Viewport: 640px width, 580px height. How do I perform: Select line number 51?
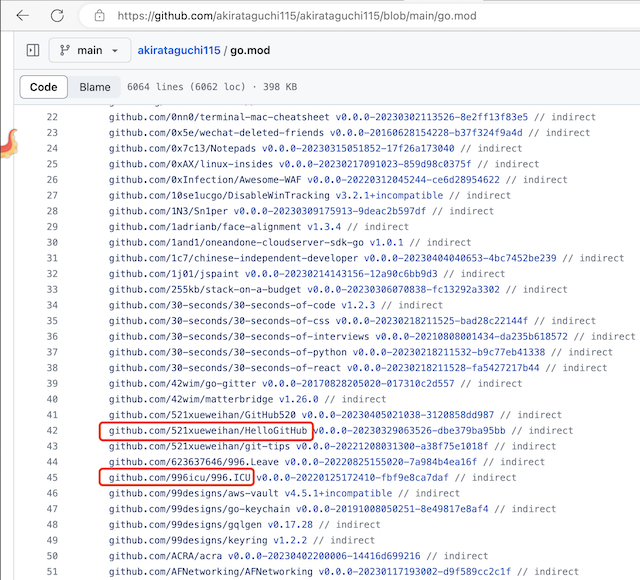click(51, 572)
